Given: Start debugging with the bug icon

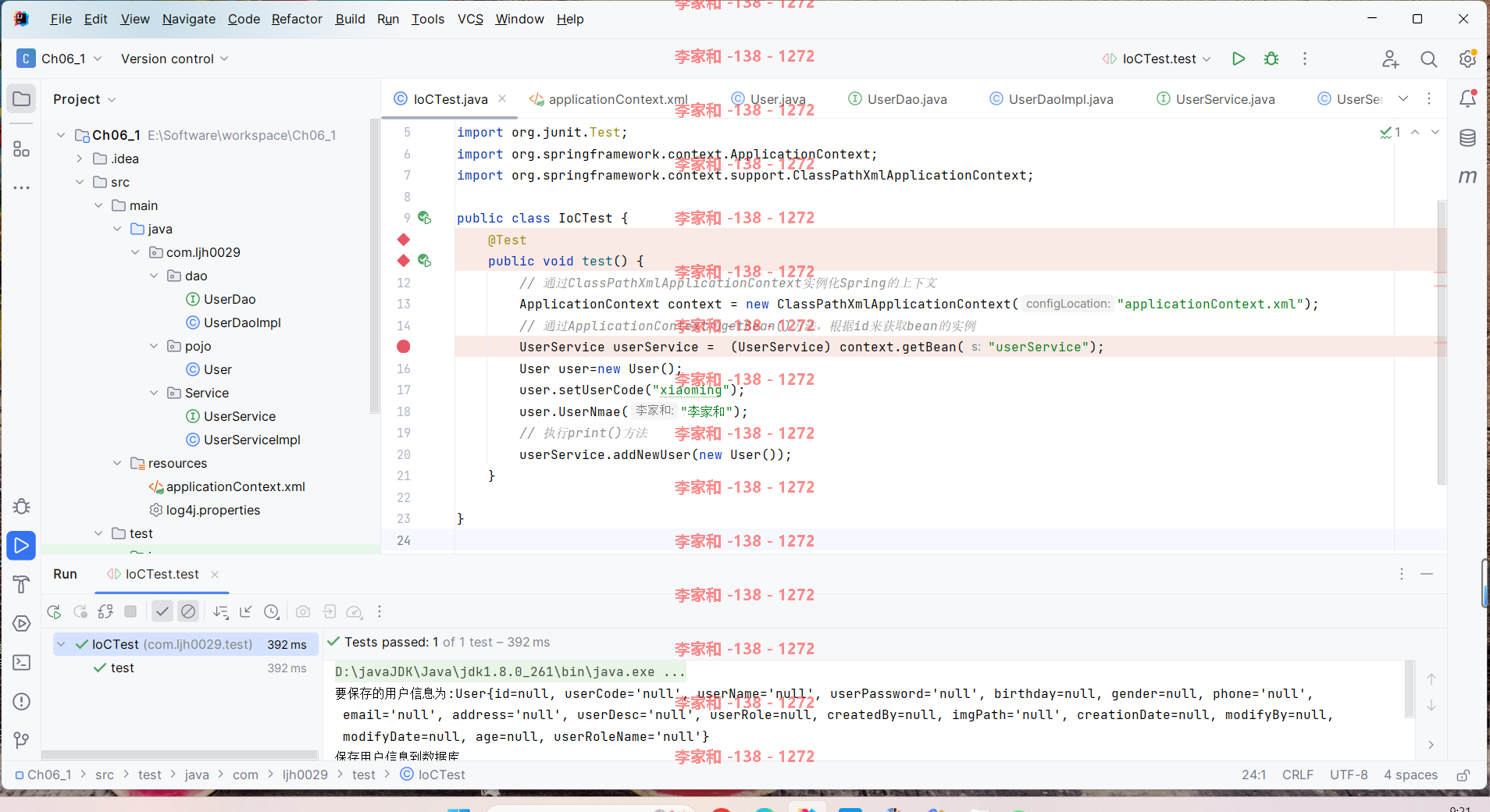Looking at the screenshot, I should point(1271,59).
